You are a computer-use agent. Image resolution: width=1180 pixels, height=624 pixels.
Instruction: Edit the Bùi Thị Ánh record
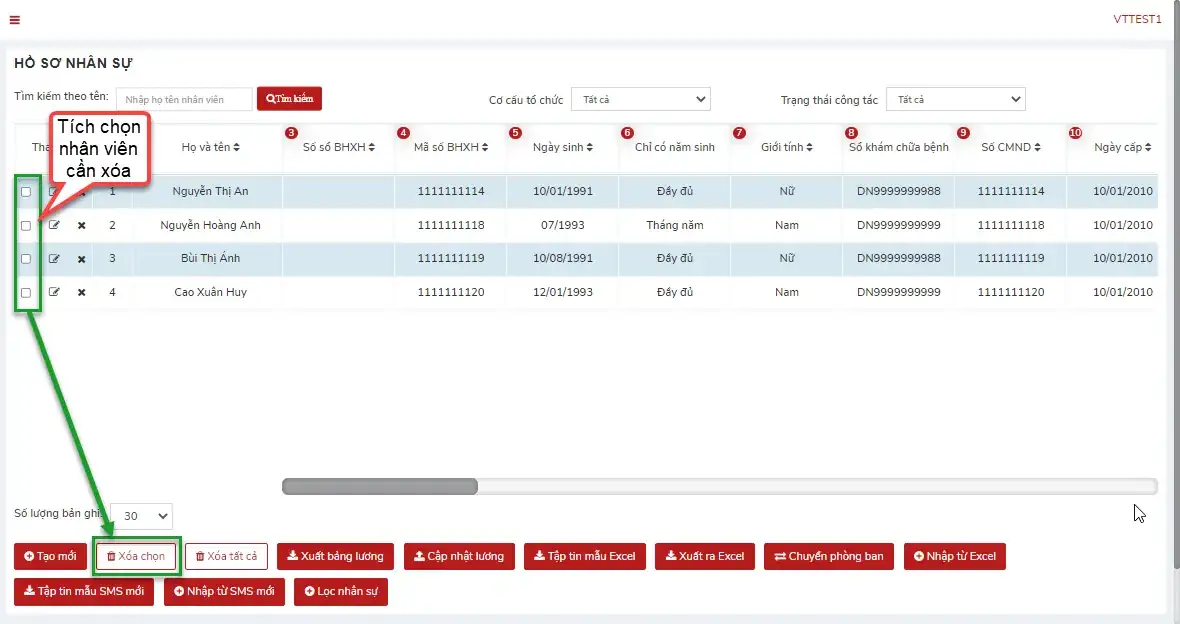(54, 259)
